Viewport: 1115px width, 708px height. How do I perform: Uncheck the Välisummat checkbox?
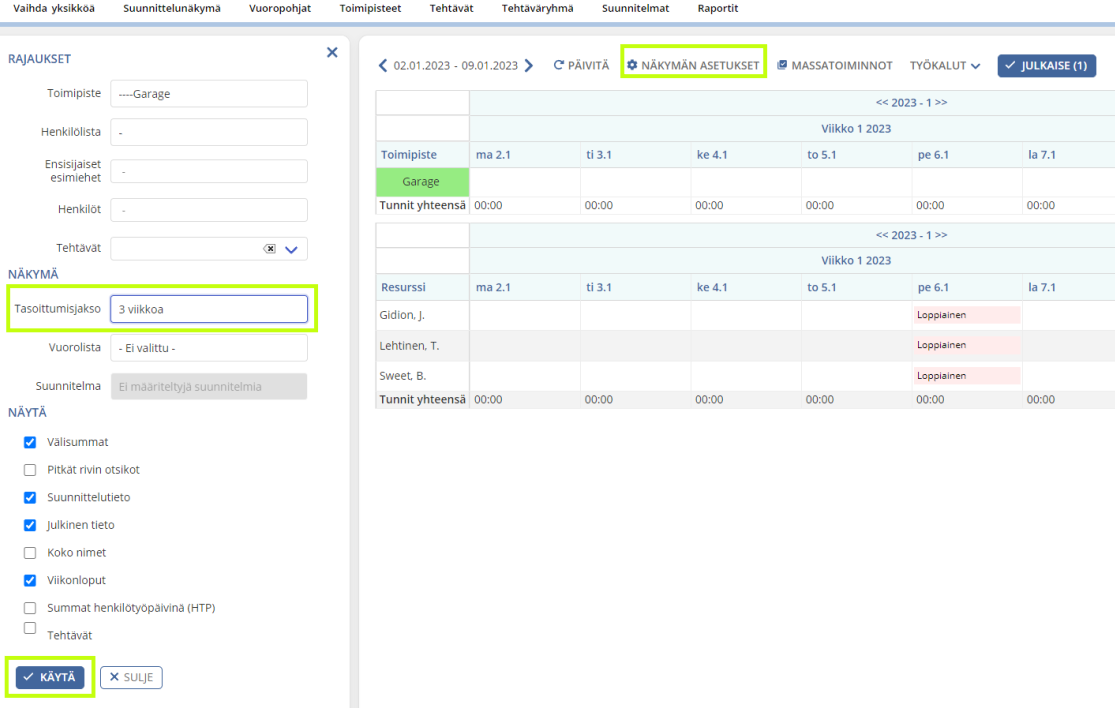(30, 442)
